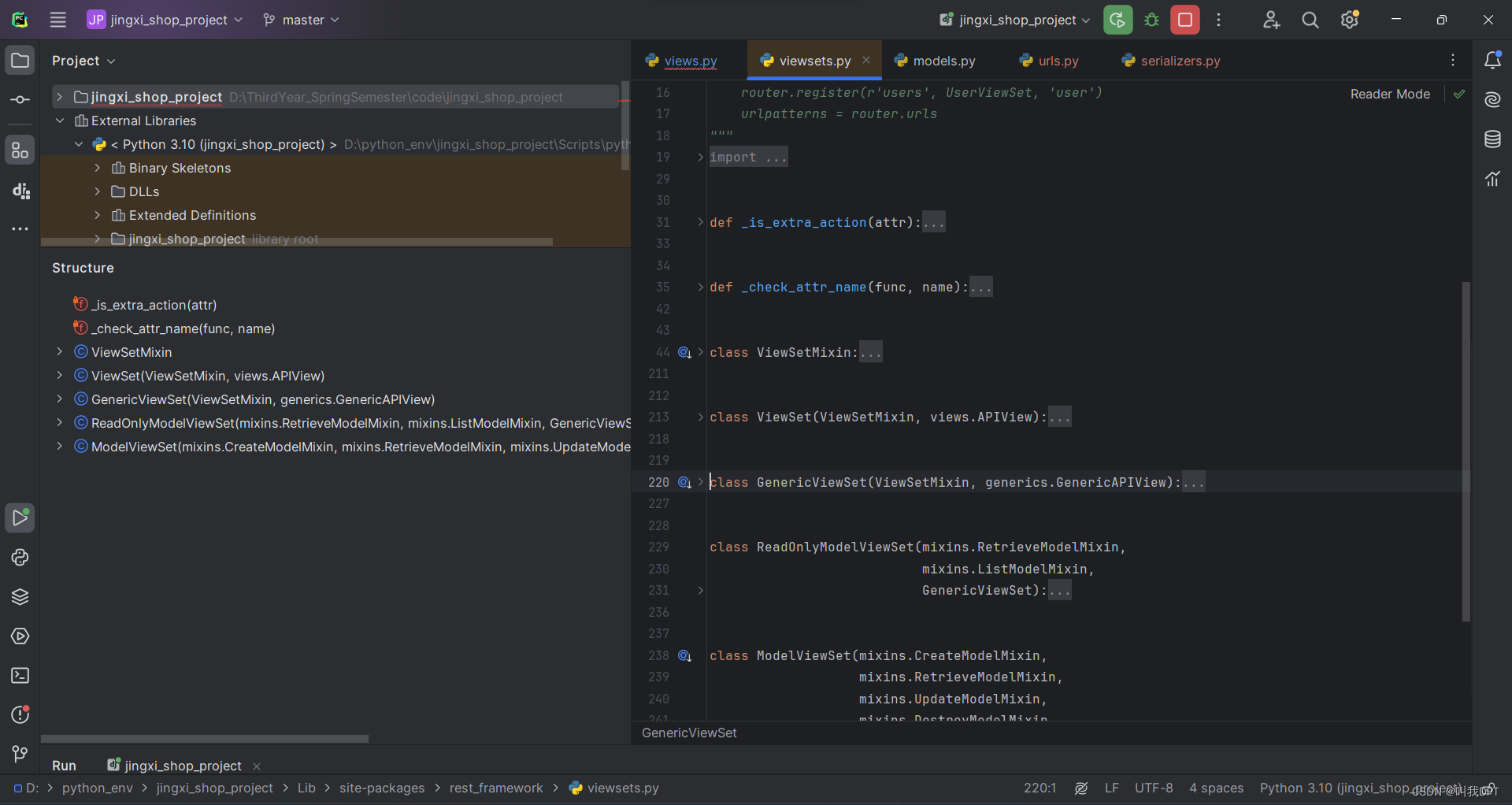Image resolution: width=1512 pixels, height=805 pixels.
Task: Select the jingxi_shop_project Run tab
Action: coord(175,766)
